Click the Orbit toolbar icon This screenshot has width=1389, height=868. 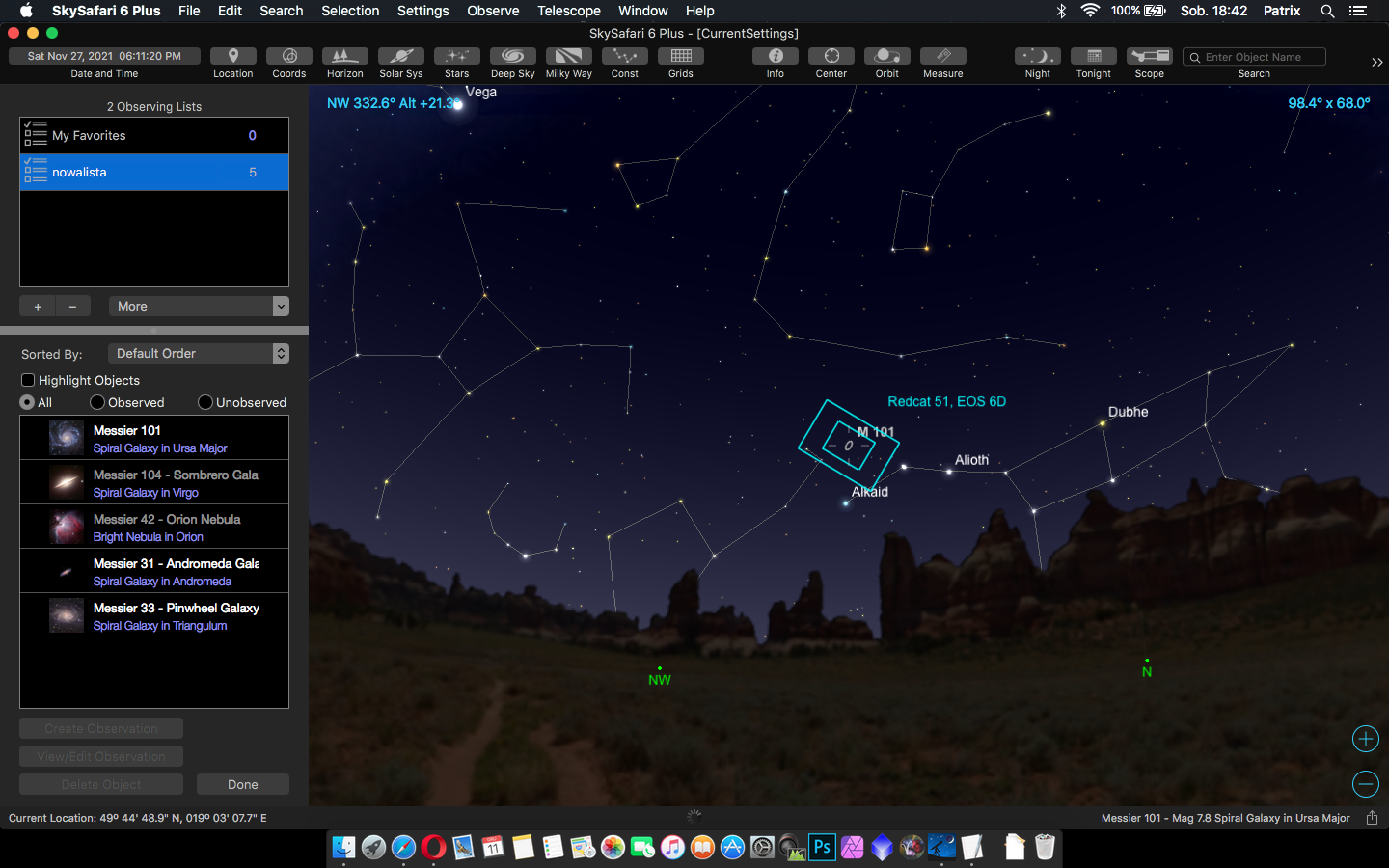pyautogui.click(x=887, y=56)
